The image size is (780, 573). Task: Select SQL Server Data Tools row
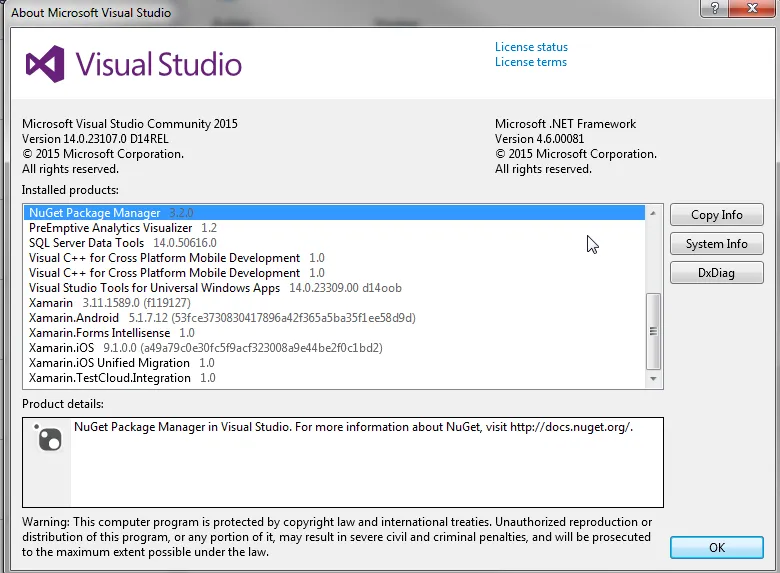coord(334,243)
